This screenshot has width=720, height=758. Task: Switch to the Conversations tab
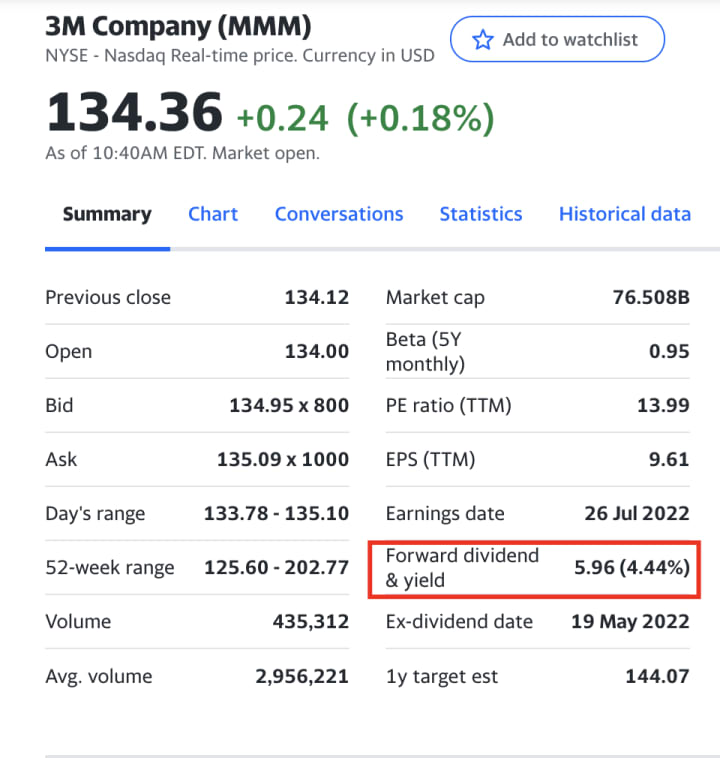click(x=339, y=214)
